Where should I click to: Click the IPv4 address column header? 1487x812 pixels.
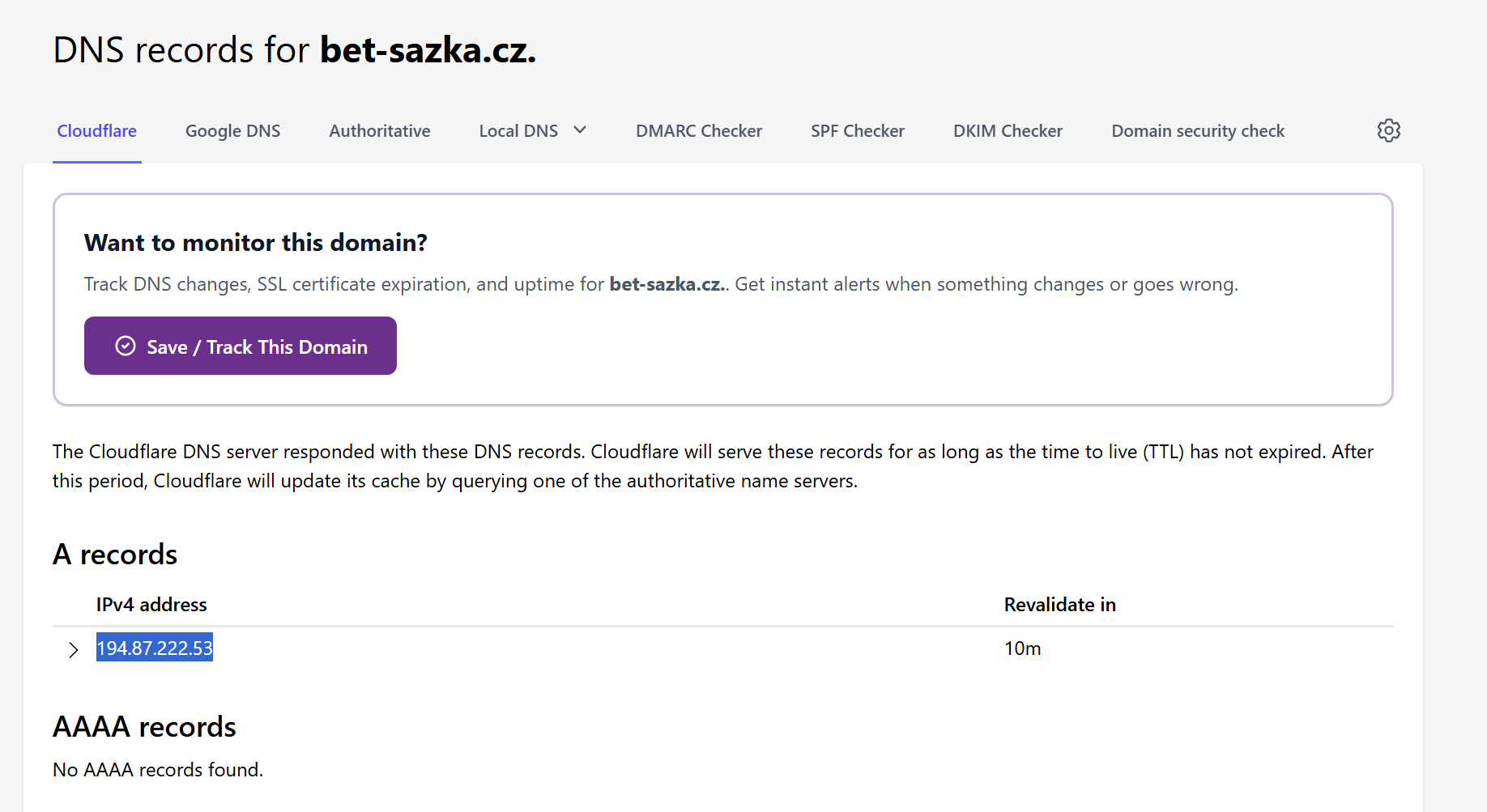tap(151, 605)
